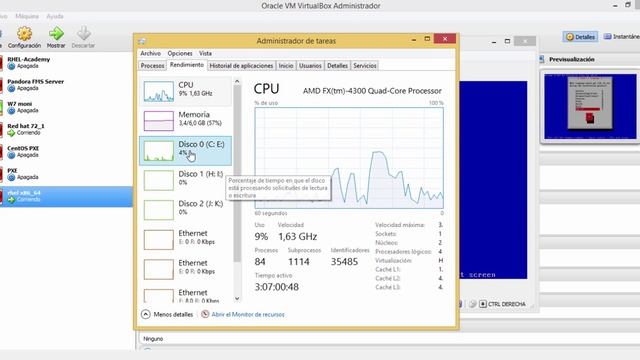Click the 3:07:00:48 Tiempo activo value
This screenshot has height=360, width=640.
pos(276,287)
